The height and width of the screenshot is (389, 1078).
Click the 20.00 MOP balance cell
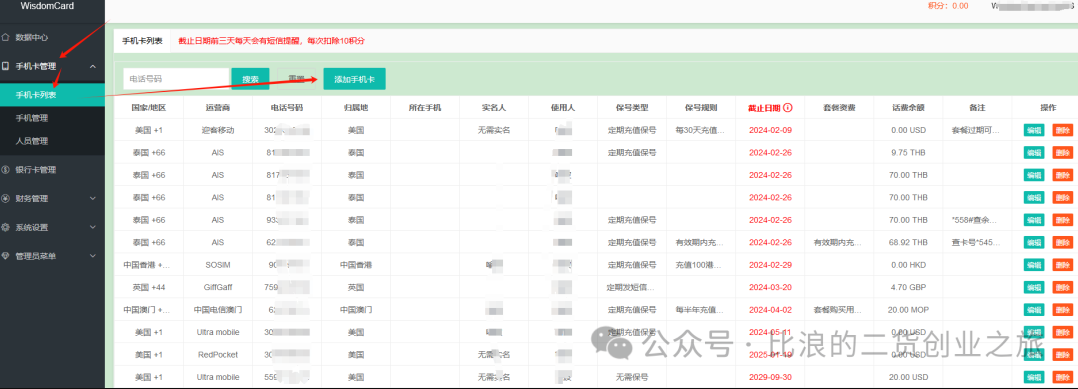(908, 310)
